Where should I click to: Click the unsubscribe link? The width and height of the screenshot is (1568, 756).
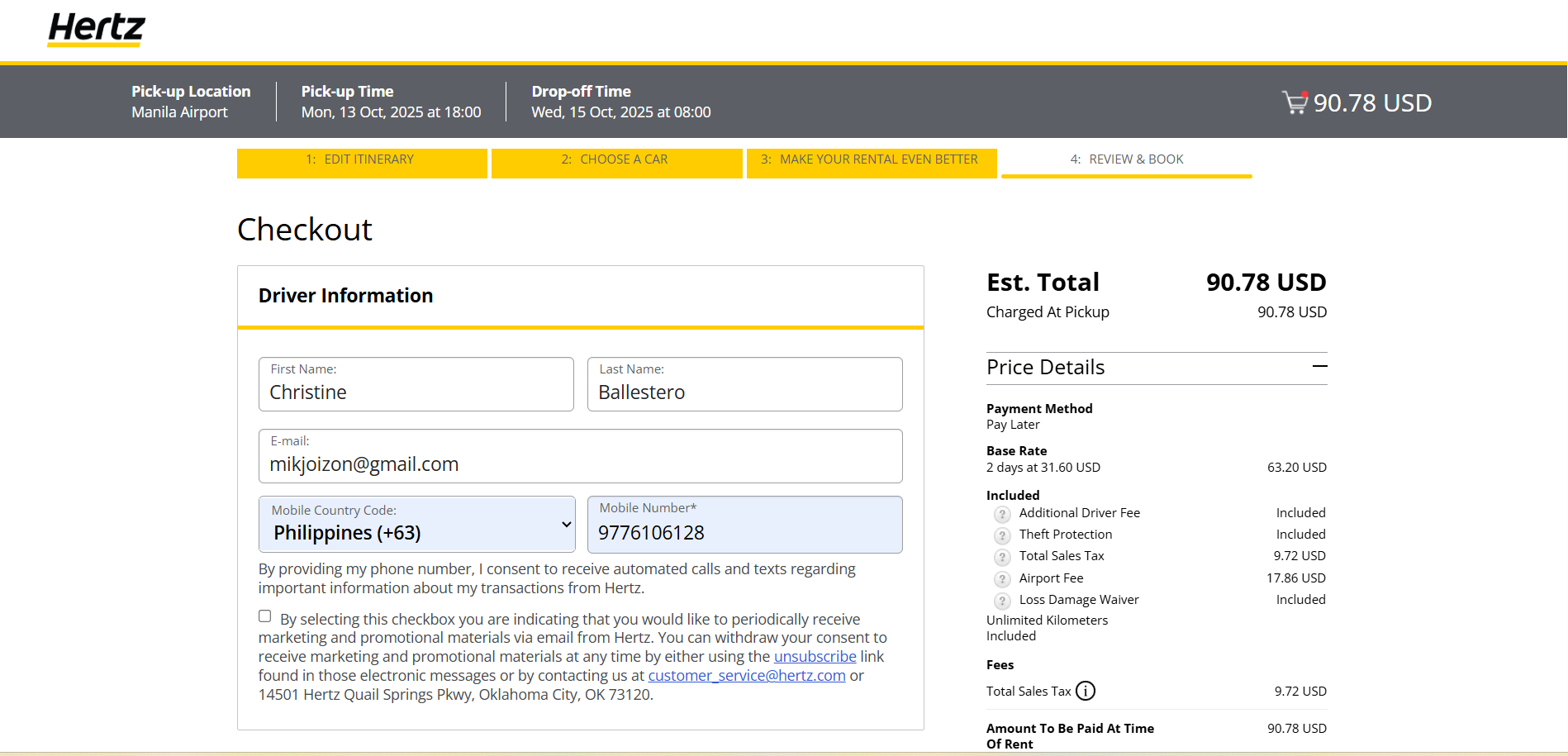(815, 656)
